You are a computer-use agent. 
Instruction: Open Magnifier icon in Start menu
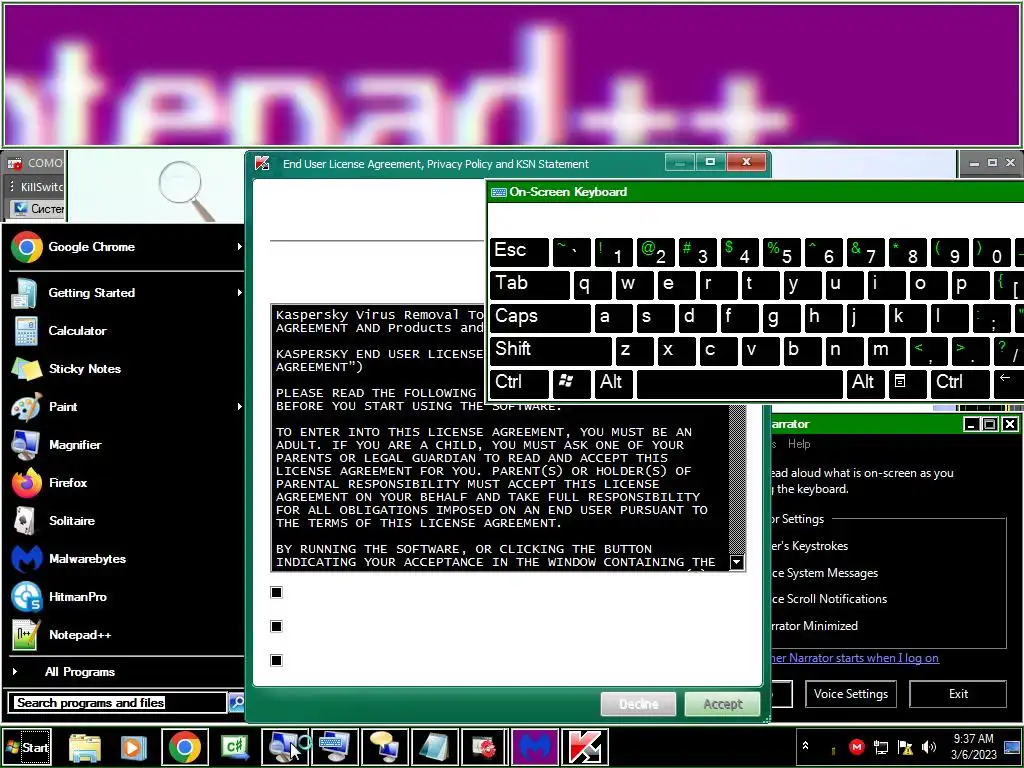click(26, 445)
